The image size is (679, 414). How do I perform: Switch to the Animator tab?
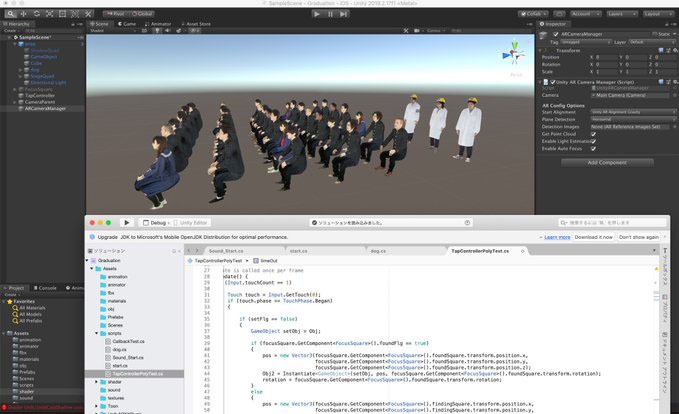pos(160,24)
